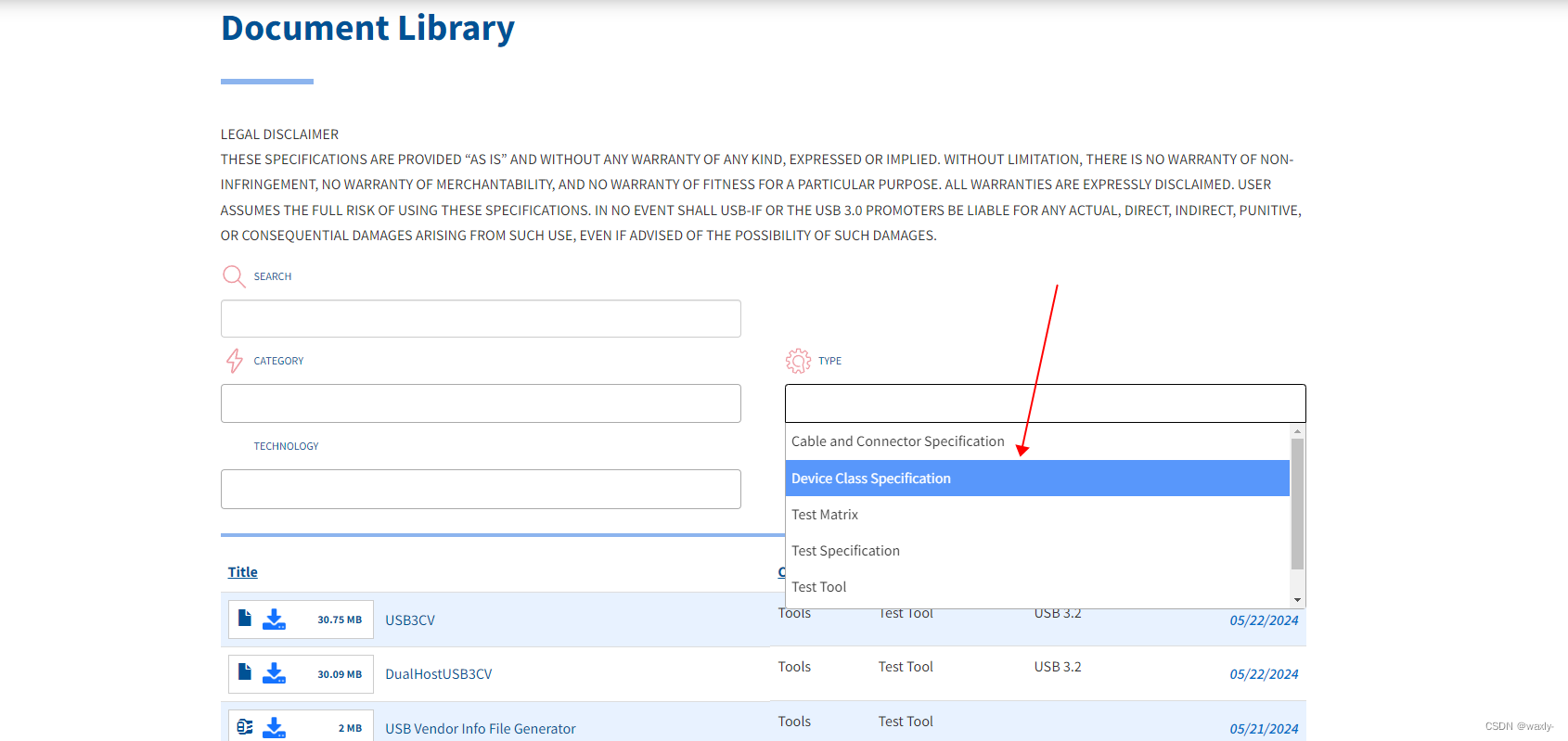The image size is (1568, 741).
Task: Open the USB Vendor Info File Generator file icon
Action: (245, 727)
